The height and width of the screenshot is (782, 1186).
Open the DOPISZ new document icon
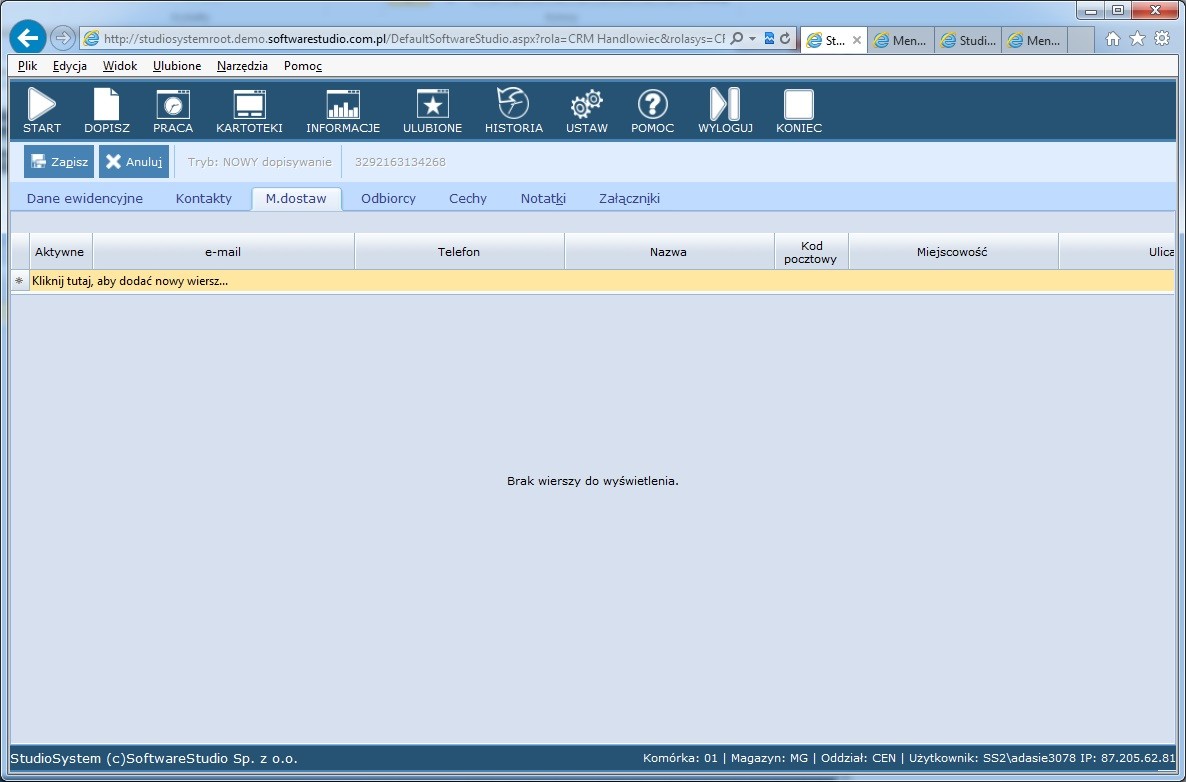pos(106,105)
